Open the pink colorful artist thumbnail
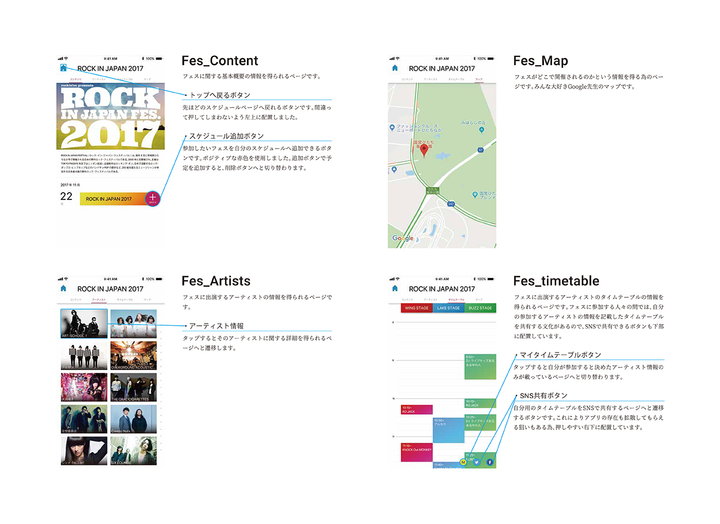 click(x=84, y=387)
